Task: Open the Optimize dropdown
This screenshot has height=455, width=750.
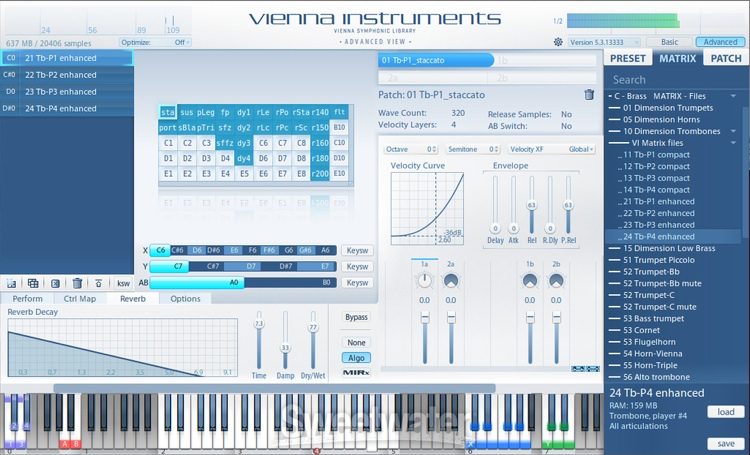Action: tap(156, 43)
